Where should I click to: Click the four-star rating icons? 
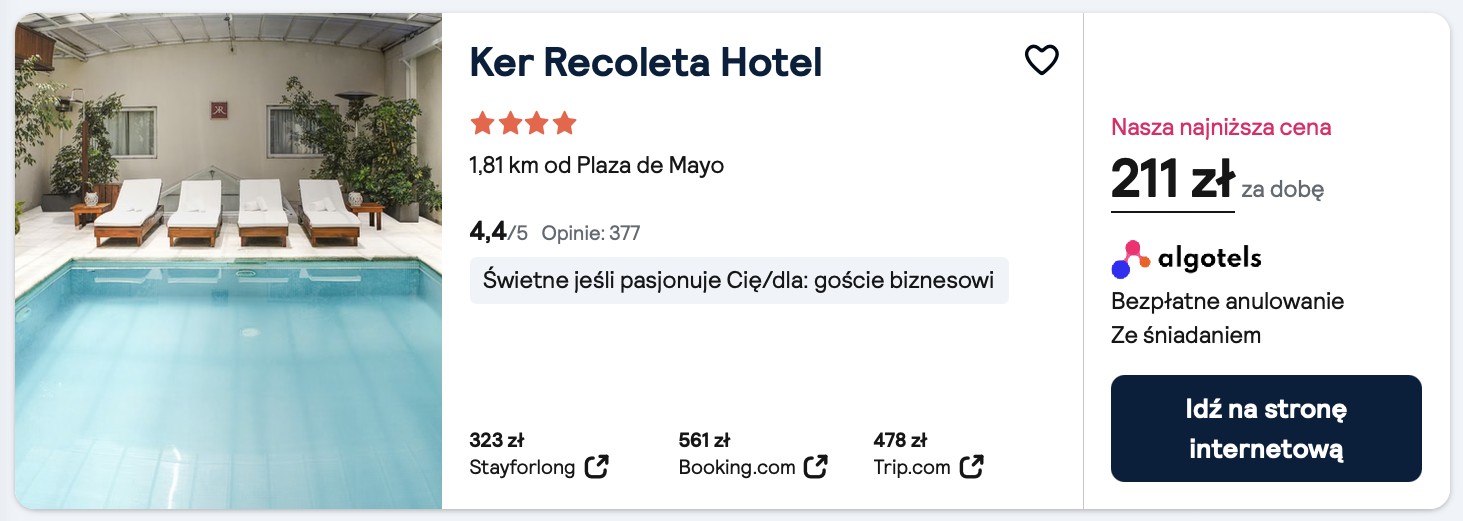523,124
